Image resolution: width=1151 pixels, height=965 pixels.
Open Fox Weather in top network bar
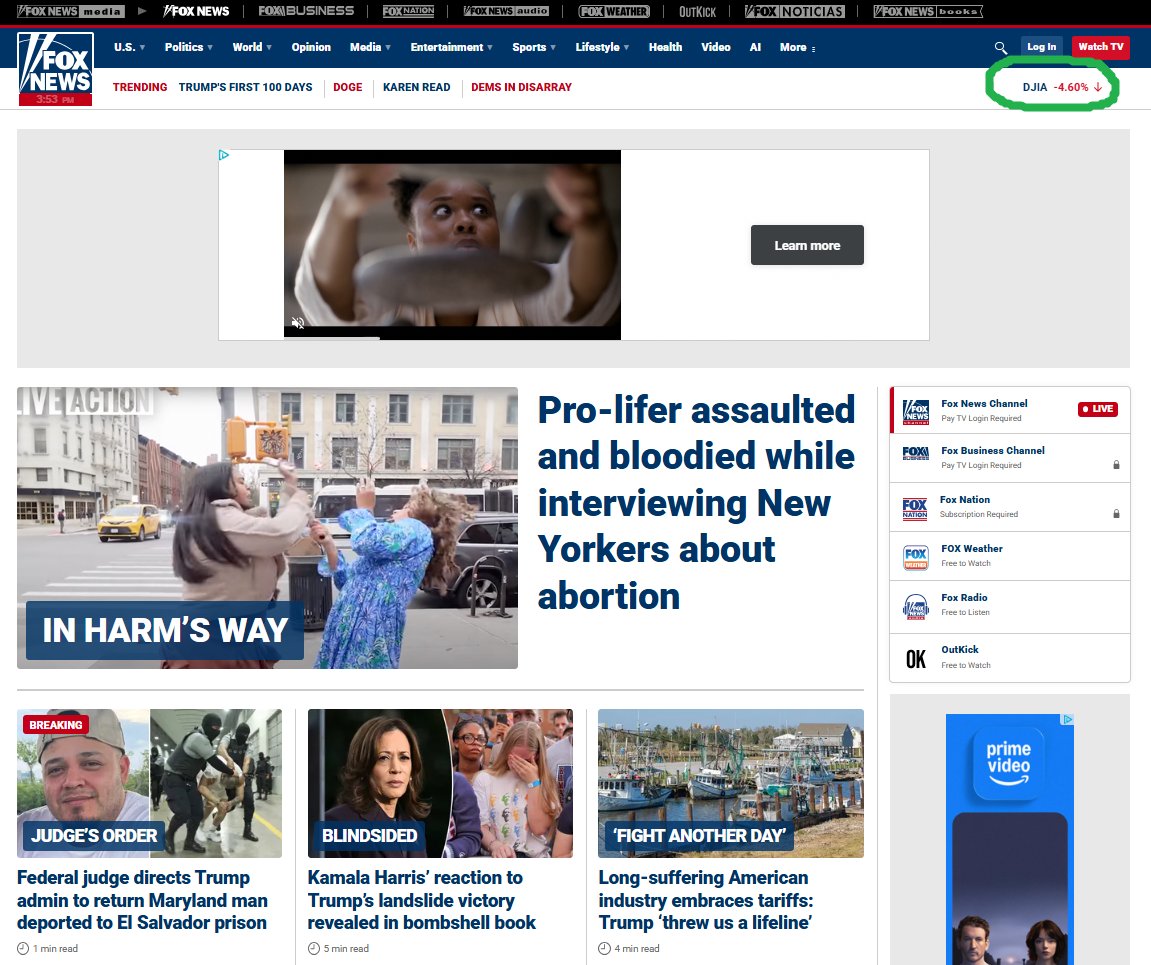point(614,11)
